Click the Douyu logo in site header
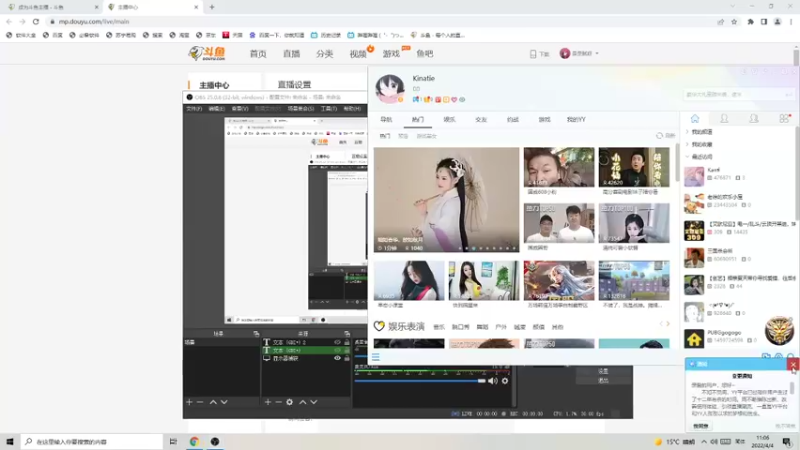 207,53
